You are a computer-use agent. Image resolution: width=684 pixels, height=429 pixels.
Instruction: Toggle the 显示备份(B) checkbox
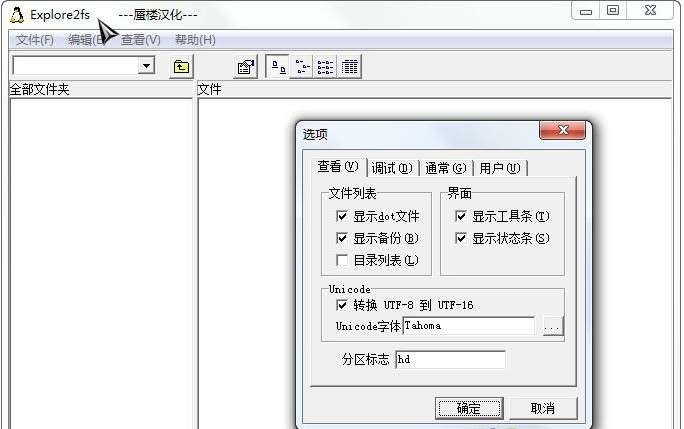[x=342, y=238]
